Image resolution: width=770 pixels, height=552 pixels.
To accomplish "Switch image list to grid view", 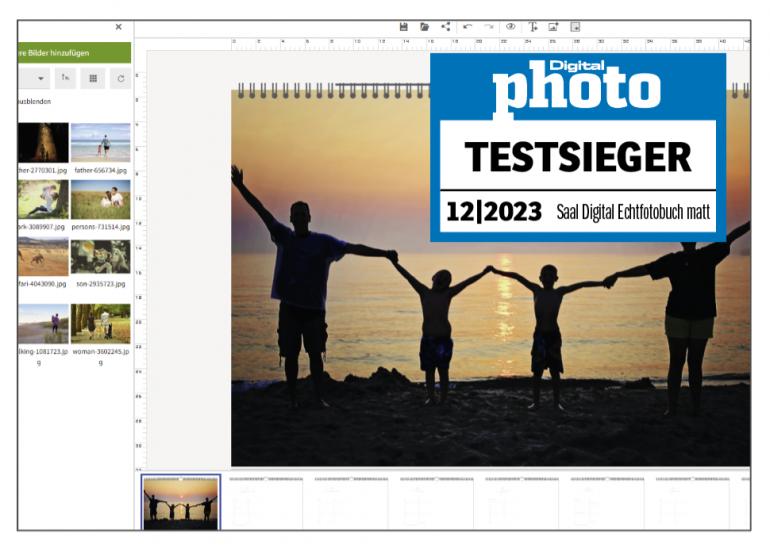I will (x=93, y=78).
